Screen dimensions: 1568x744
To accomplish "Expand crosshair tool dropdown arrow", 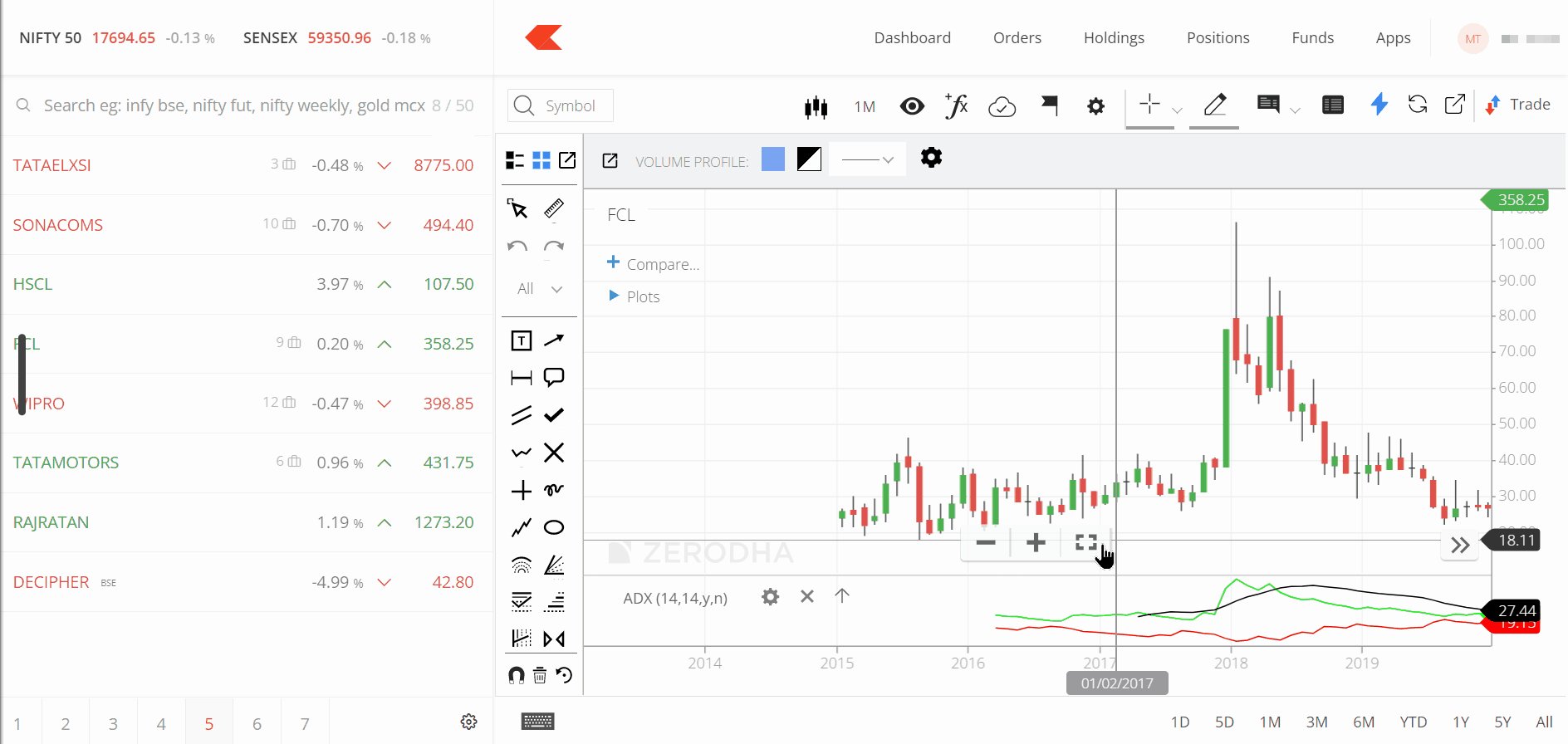I will pyautogui.click(x=1177, y=110).
